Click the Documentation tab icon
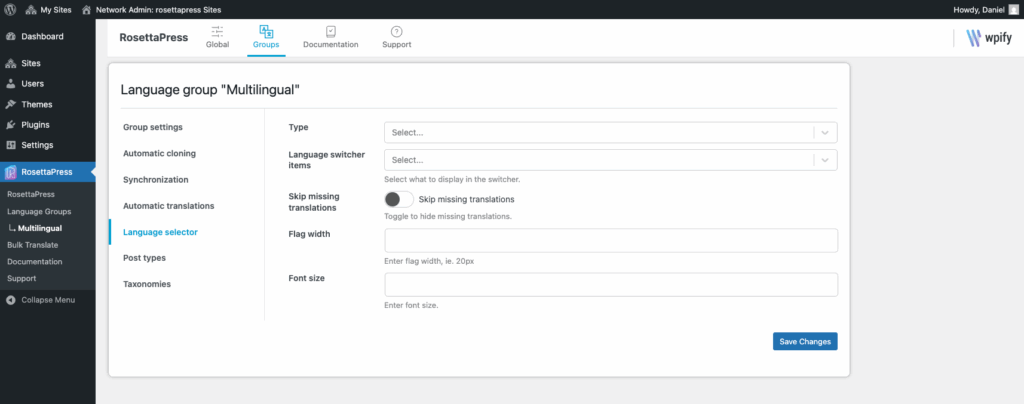This screenshot has height=404, width=1024. click(x=330, y=31)
